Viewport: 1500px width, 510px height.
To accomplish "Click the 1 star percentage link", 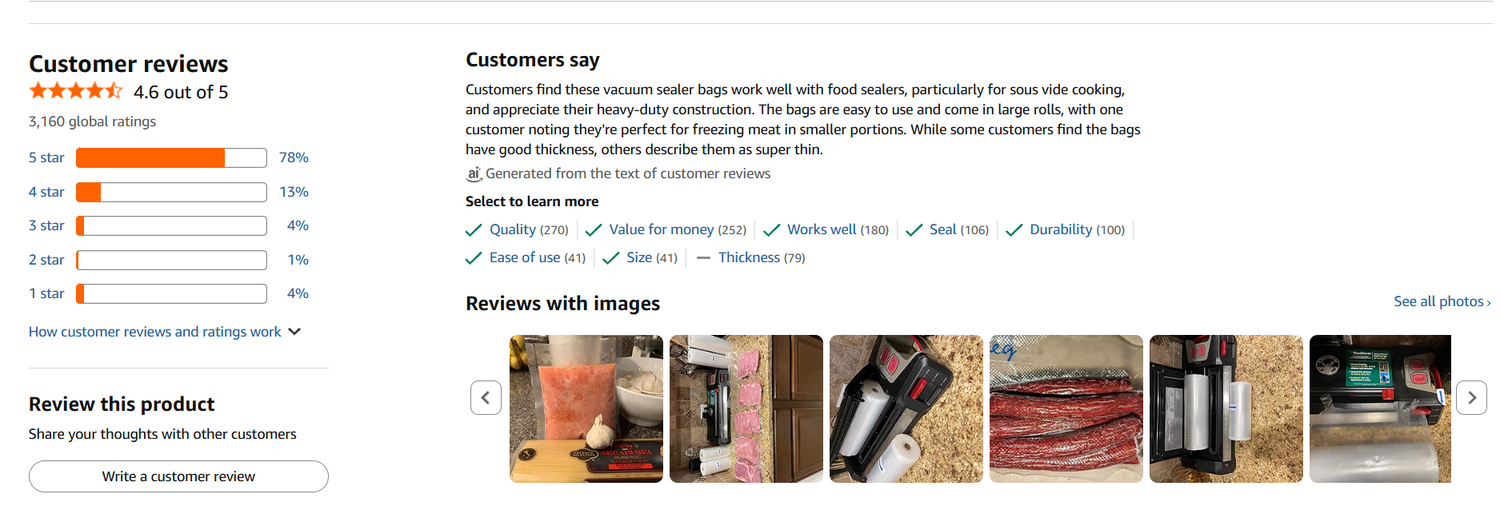I will (297, 294).
